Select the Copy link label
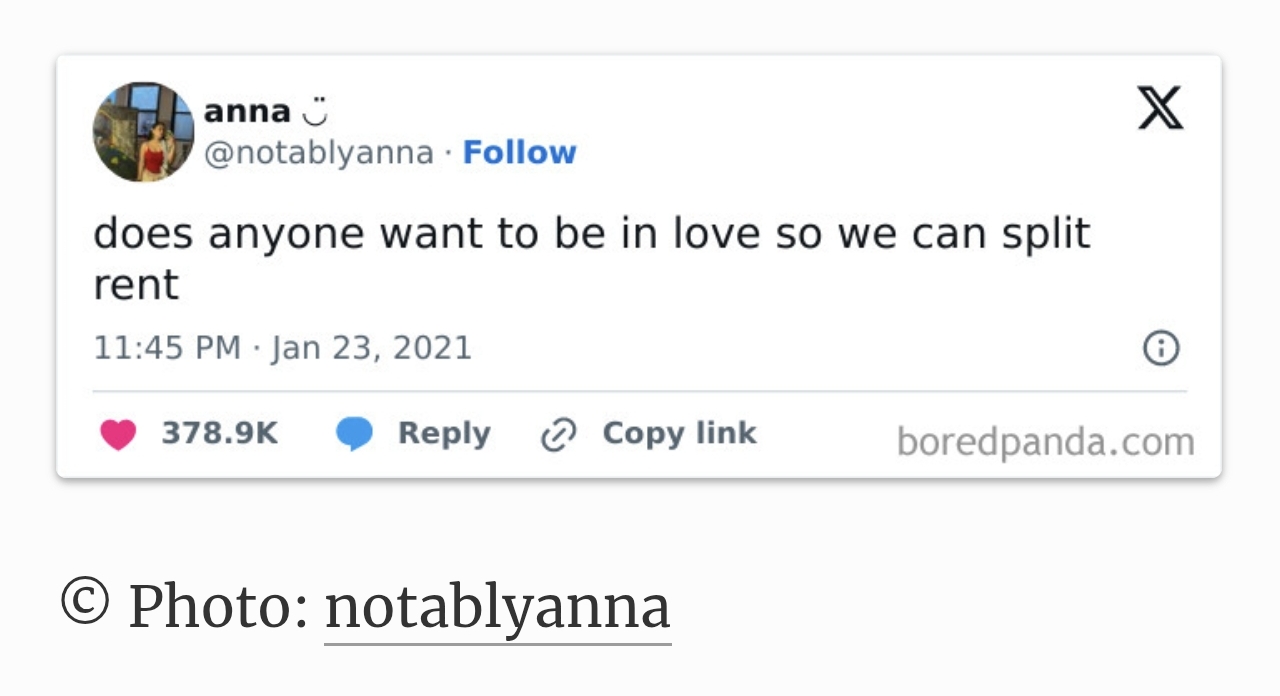The height and width of the screenshot is (696, 1280). point(679,433)
